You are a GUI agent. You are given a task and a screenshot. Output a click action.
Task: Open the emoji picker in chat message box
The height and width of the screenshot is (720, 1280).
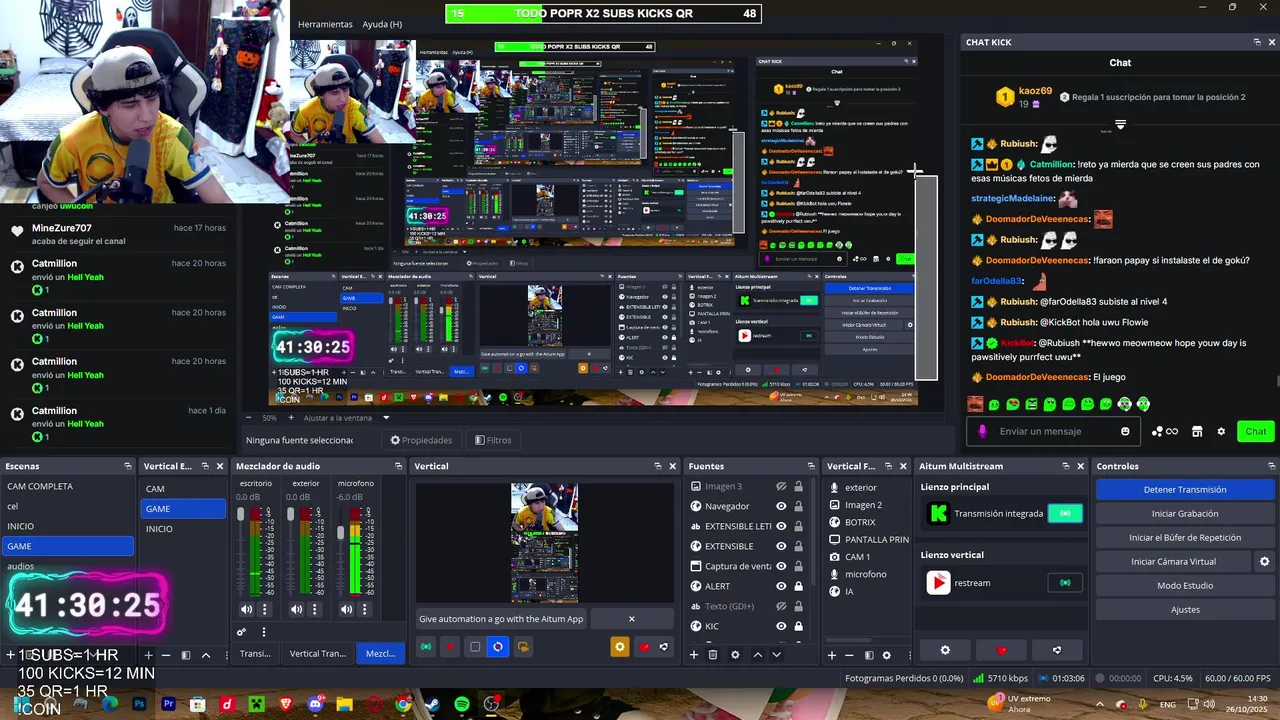click(x=1125, y=431)
